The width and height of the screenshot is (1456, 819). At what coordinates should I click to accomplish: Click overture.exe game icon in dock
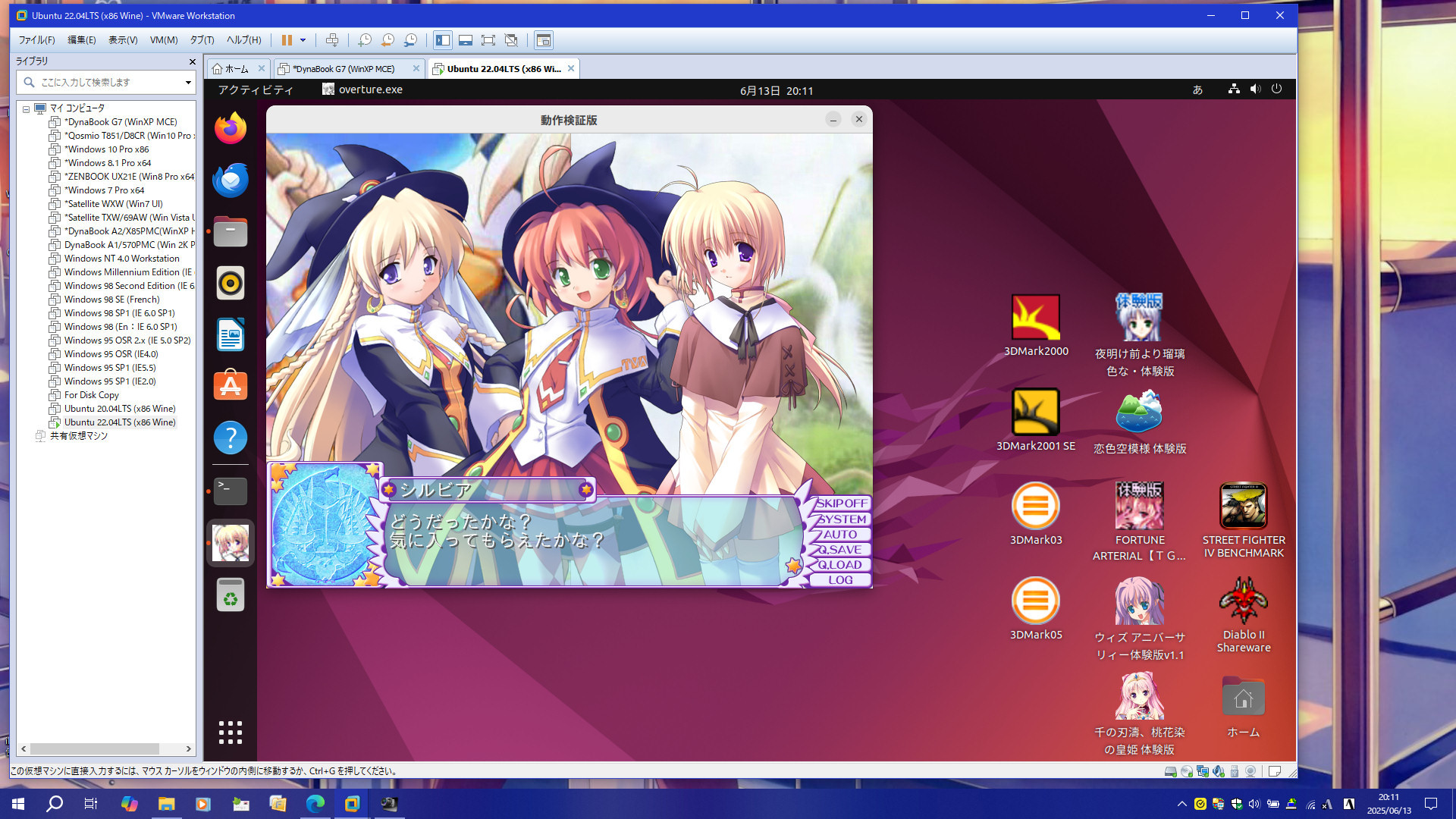[x=231, y=543]
